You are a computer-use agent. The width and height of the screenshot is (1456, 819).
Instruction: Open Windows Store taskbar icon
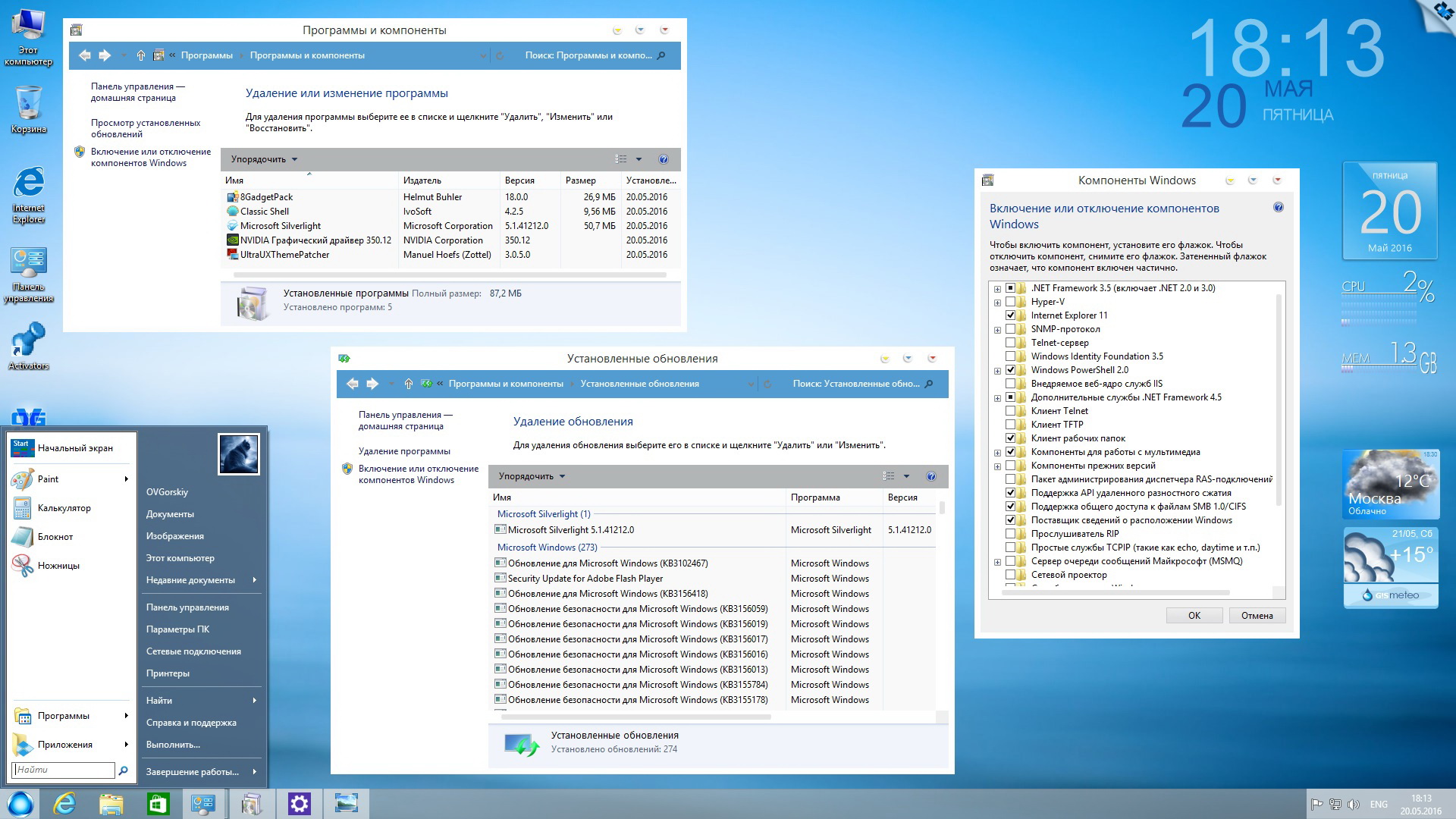(158, 804)
